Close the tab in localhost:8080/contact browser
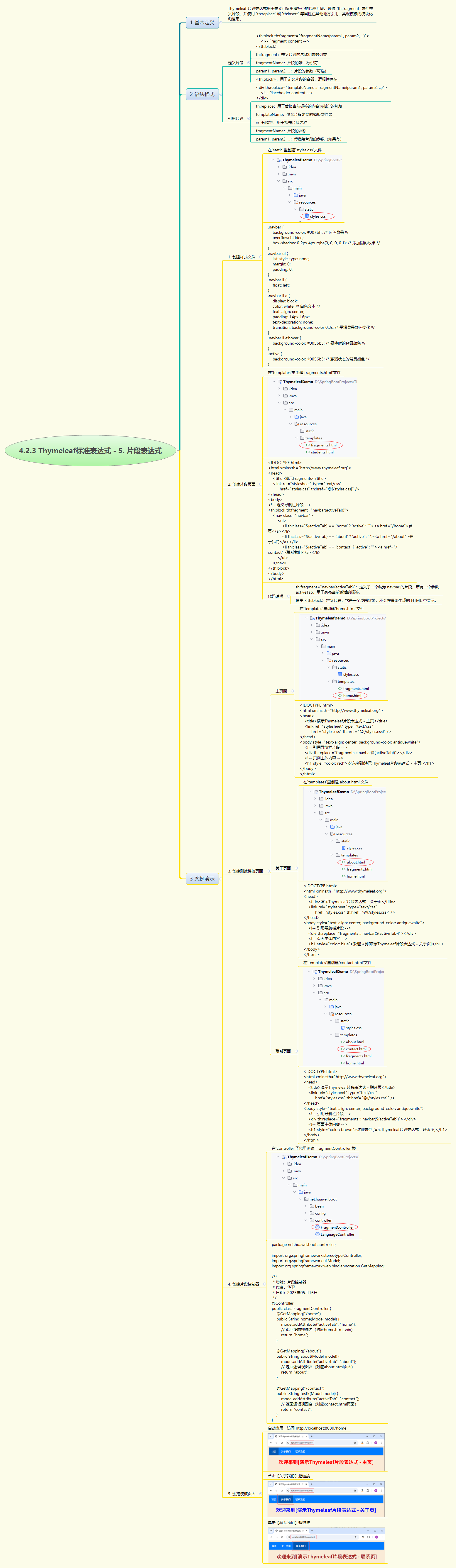Viewport: 456px width, 1568px height. (307, 1531)
